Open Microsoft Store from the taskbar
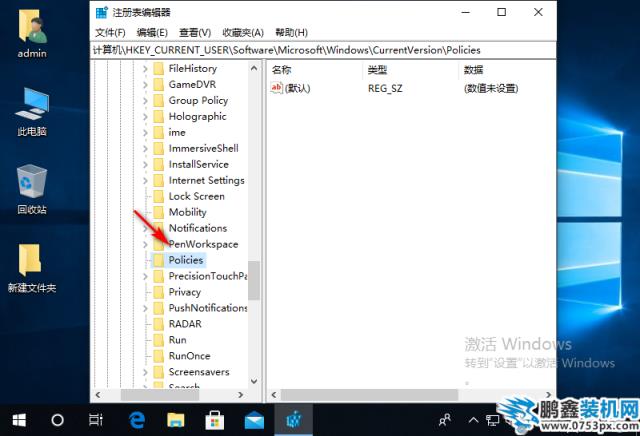Screen dimensions: 640x436 point(215,420)
